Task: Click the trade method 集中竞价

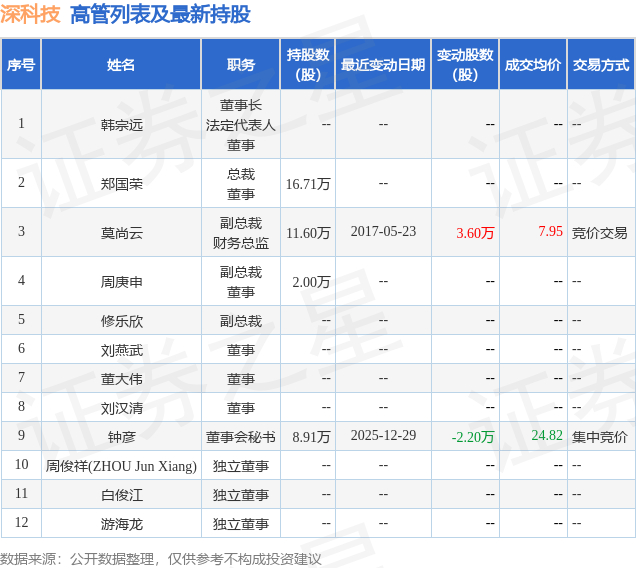Action: [x=599, y=437]
